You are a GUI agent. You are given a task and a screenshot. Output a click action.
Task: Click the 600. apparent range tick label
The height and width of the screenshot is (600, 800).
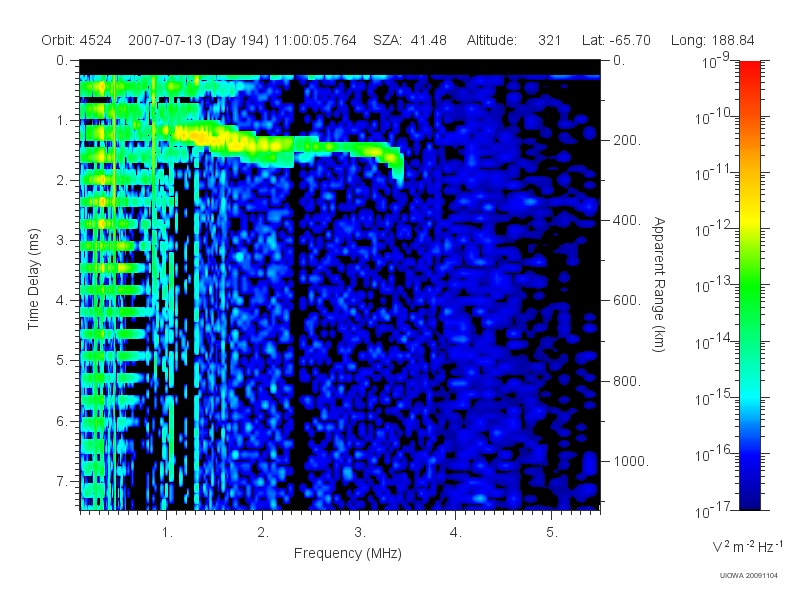coord(627,300)
